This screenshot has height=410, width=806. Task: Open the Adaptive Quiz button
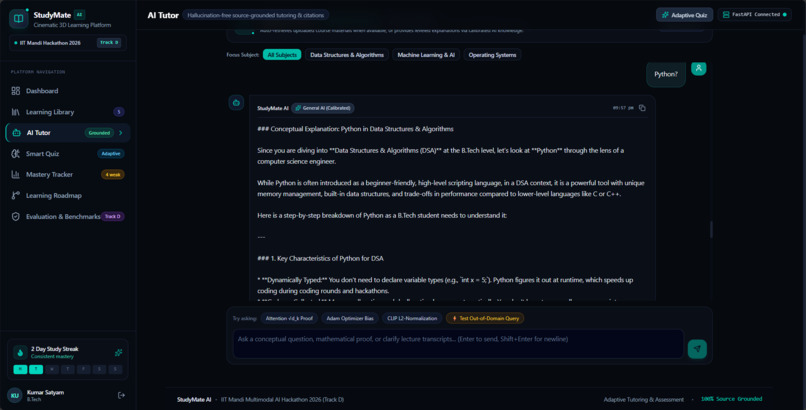(x=684, y=15)
